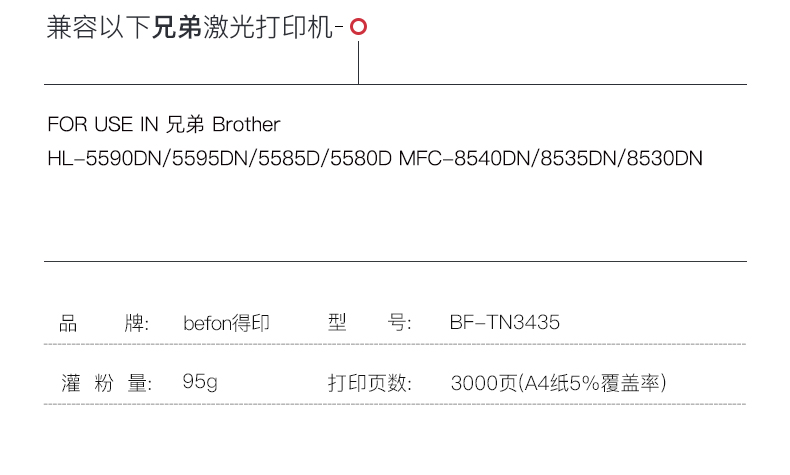Click the FOR USE IN 兄弟 Brother text
This screenshot has width=790, height=475.
(164, 124)
